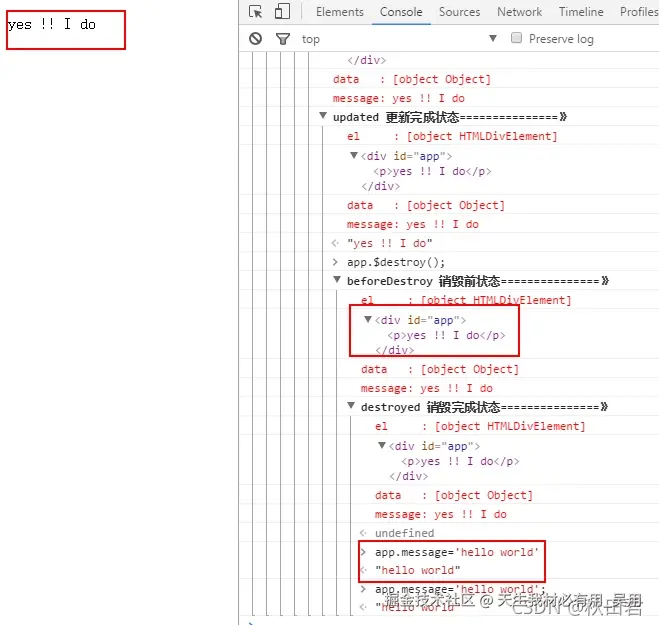Toggle the device mode icon
Image resolution: width=659 pixels, height=625 pixels.
pos(282,11)
